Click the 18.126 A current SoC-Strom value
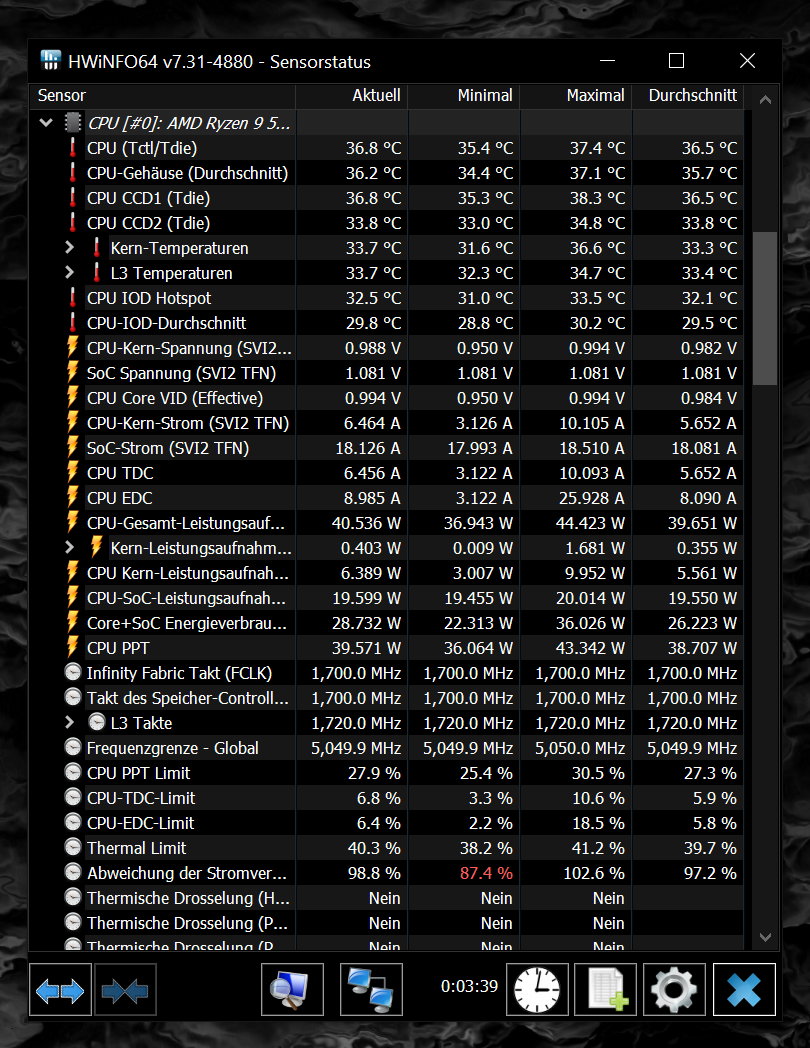Viewport: 810px width, 1048px height. coord(368,448)
